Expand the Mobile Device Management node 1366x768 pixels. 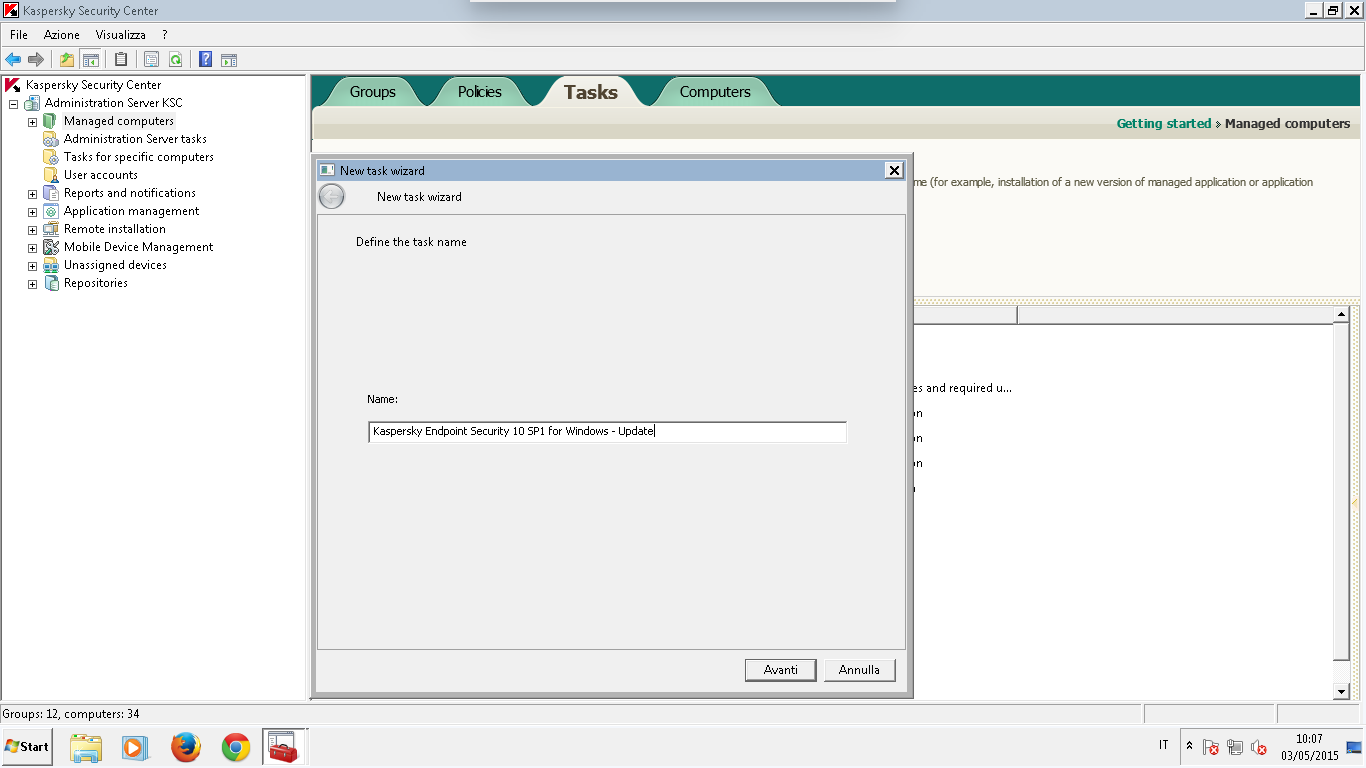pyautogui.click(x=32, y=247)
